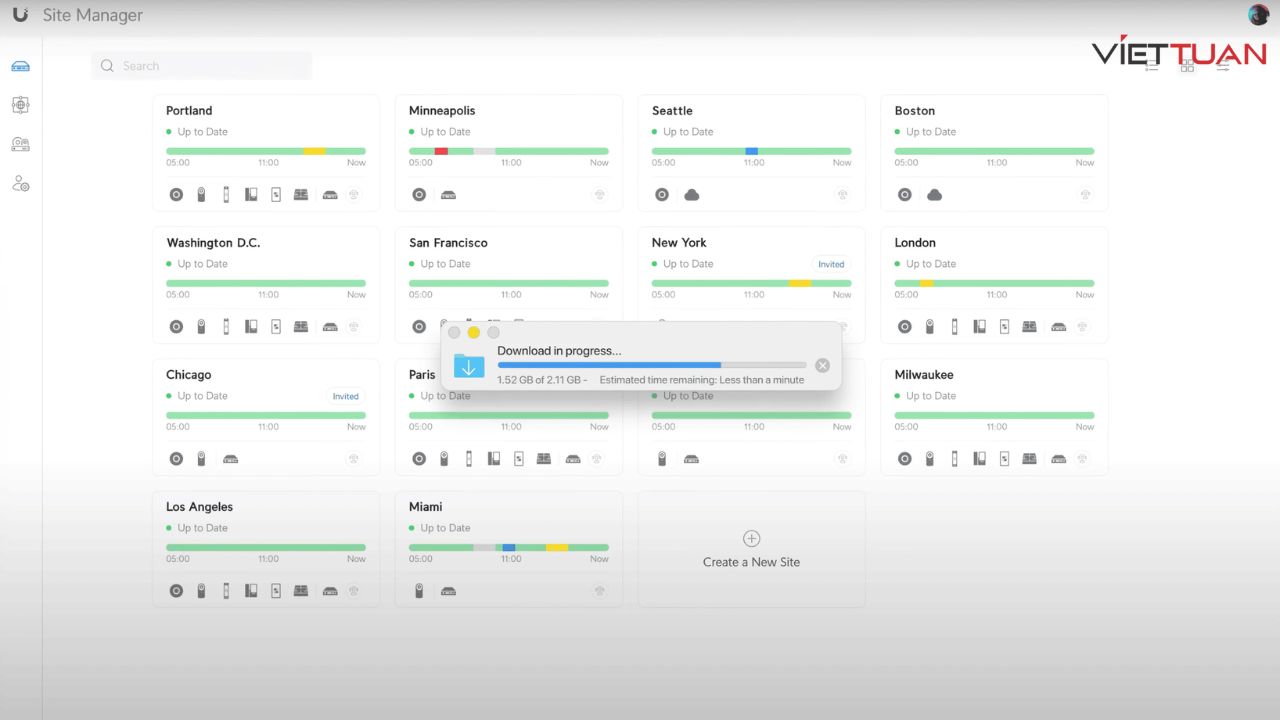Open the globe network icon in sidebar
The width and height of the screenshot is (1280, 720).
pos(20,105)
